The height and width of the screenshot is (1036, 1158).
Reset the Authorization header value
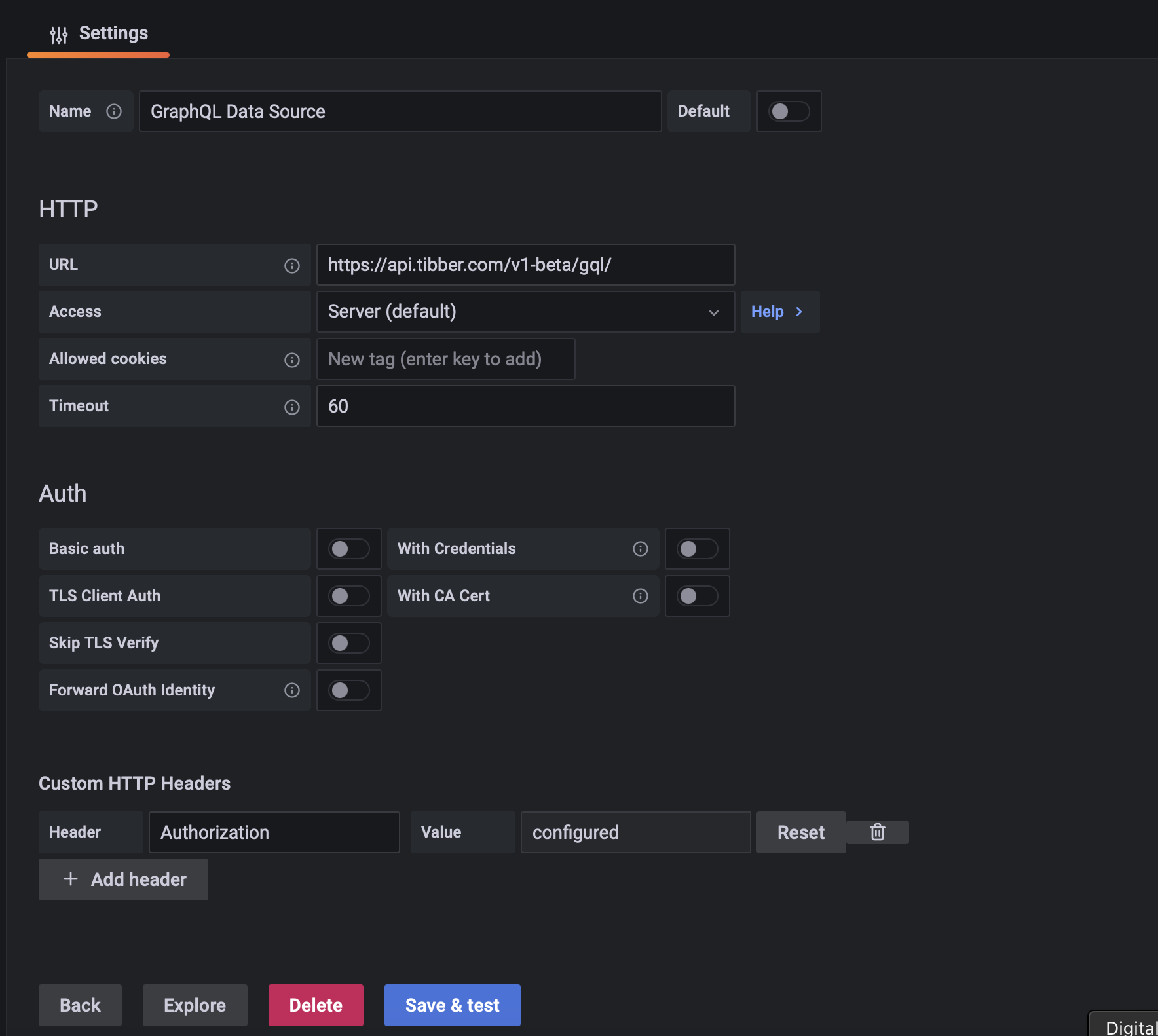tap(801, 832)
